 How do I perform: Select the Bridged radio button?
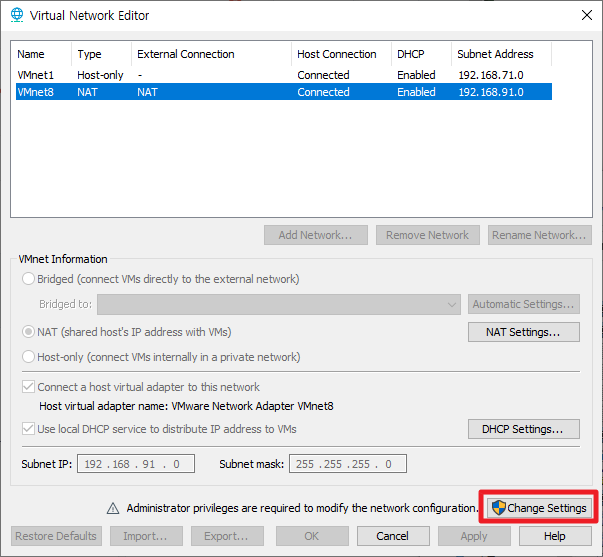(28, 279)
